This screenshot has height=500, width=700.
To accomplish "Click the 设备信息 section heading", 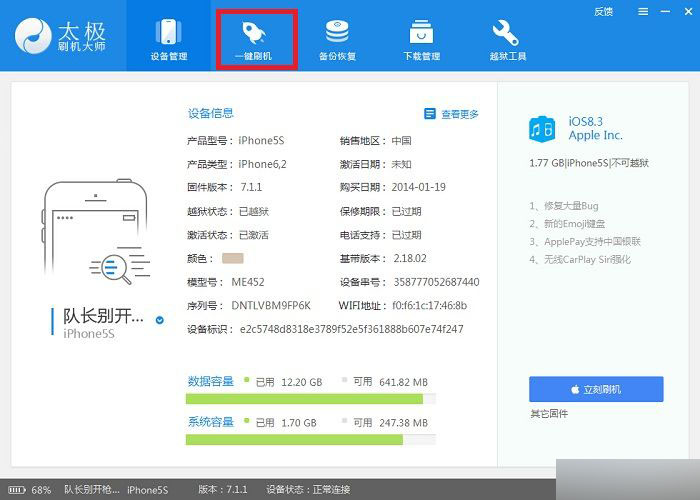I will pyautogui.click(x=211, y=113).
